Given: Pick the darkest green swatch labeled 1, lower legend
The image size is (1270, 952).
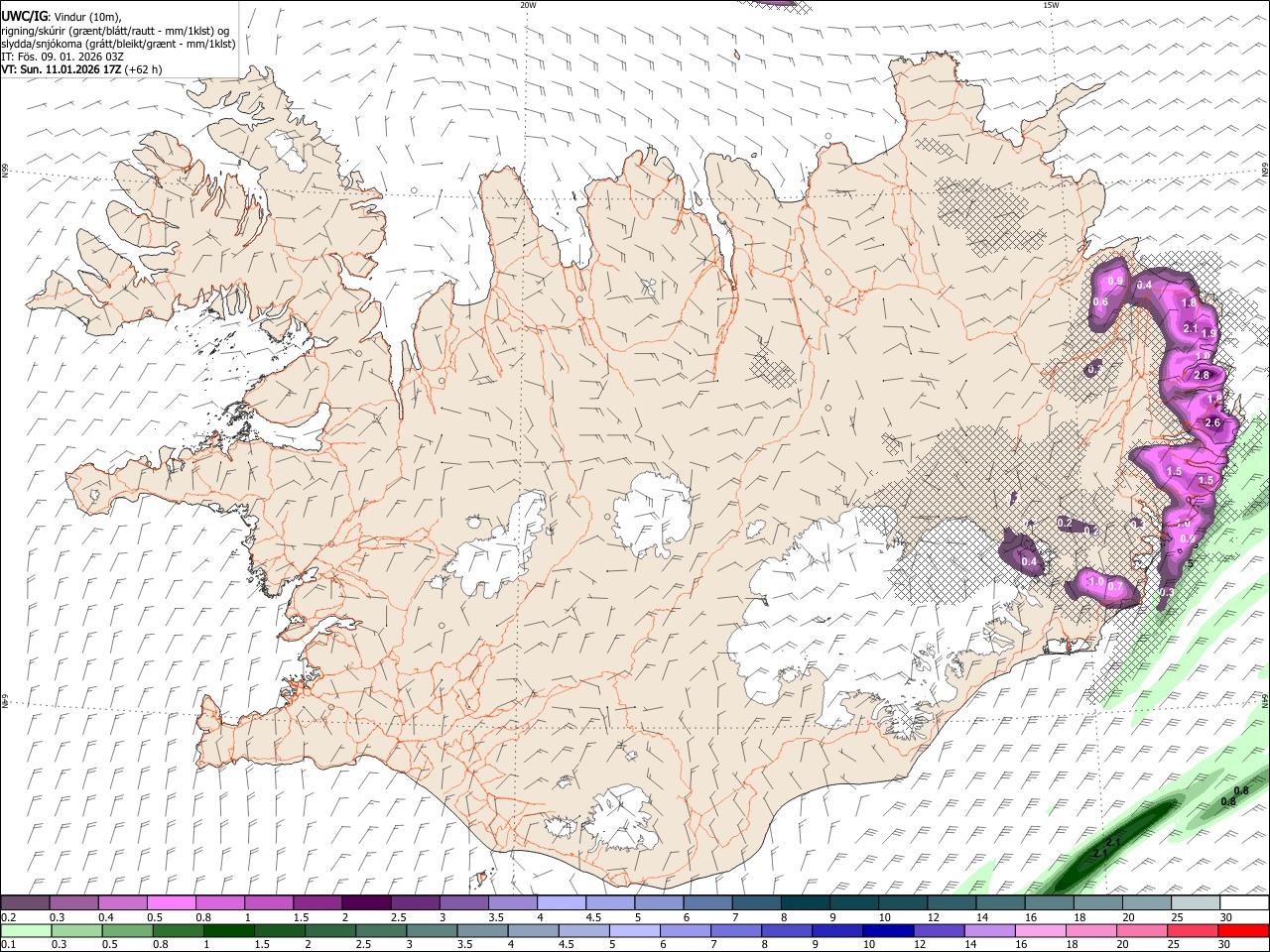Looking at the screenshot, I should tap(229, 930).
